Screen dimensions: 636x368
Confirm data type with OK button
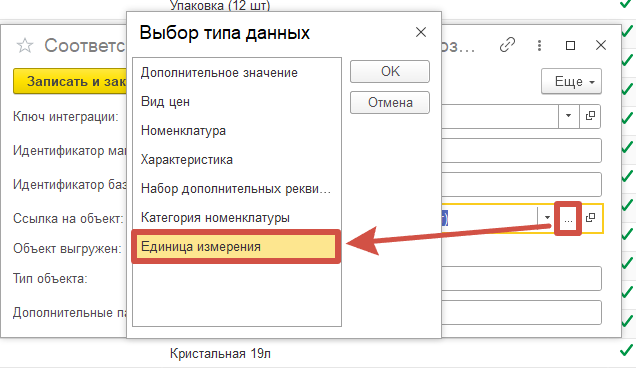pyautogui.click(x=390, y=71)
